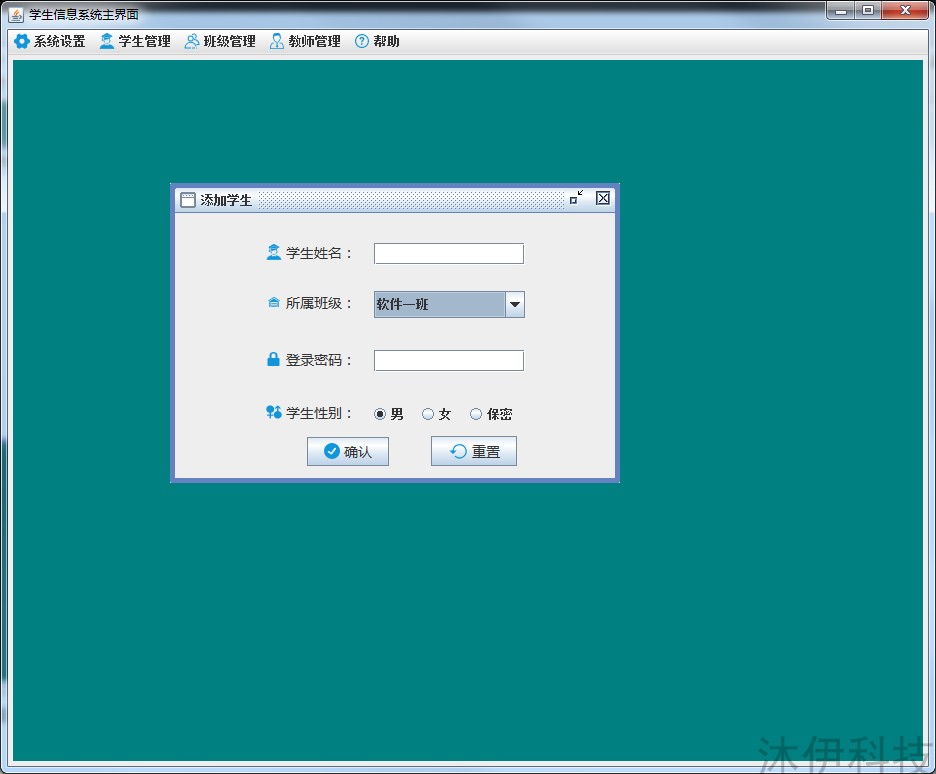Minimize the 添加学生 internal dialog
The height and width of the screenshot is (774, 936).
point(576,198)
